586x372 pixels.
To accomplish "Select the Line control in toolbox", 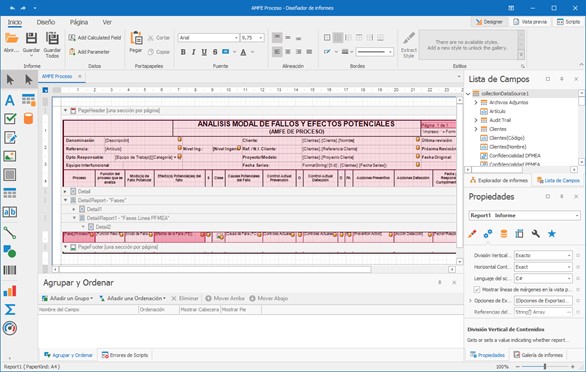I will [10, 233].
